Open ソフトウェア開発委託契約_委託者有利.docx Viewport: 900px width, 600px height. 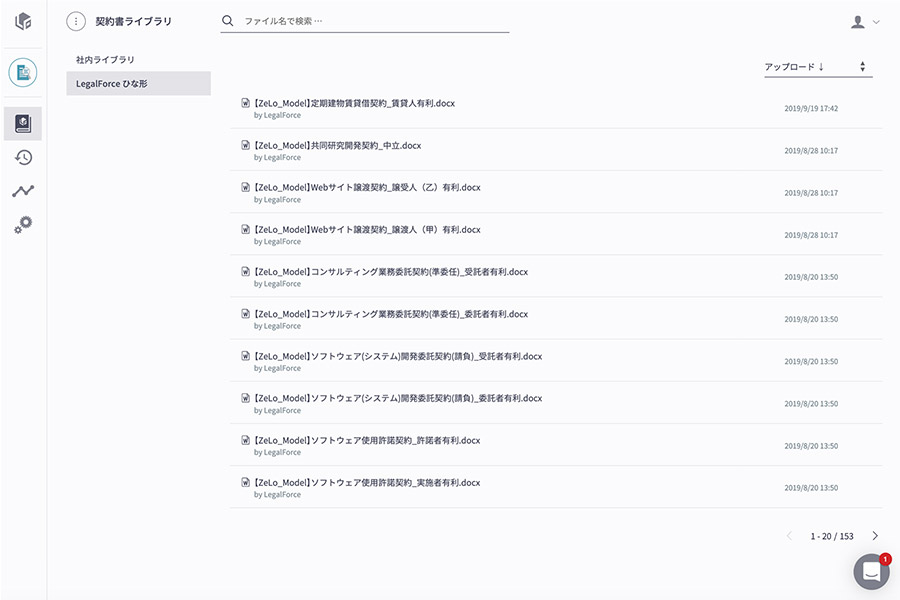click(398, 398)
